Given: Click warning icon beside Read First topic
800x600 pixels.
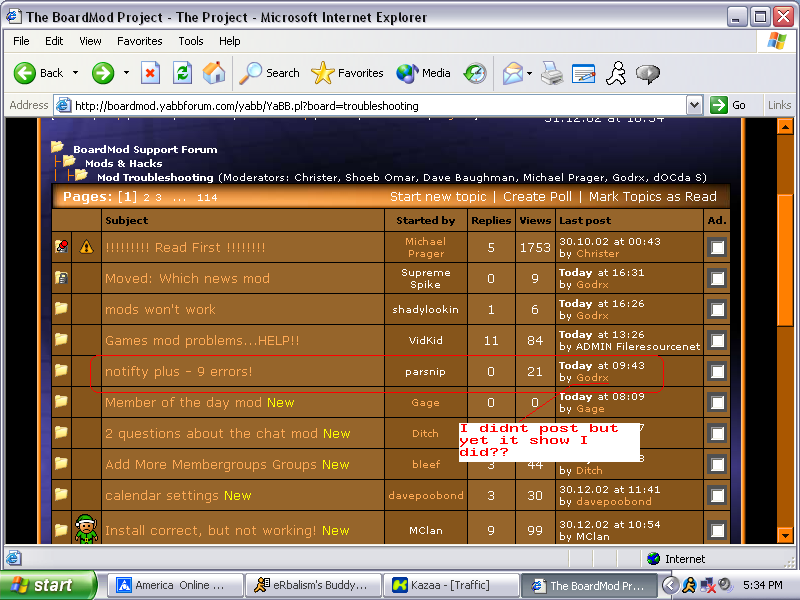Looking at the screenshot, I should [x=87, y=247].
